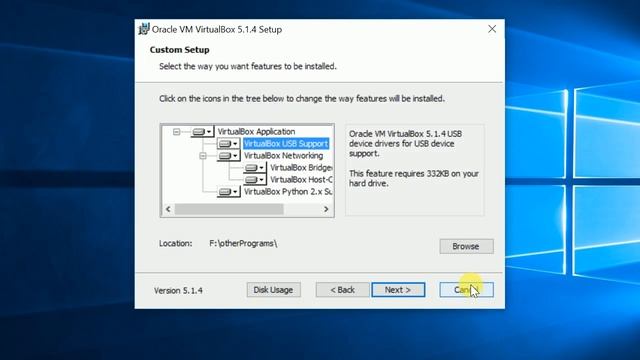Click the Browse button
Image resolution: width=640 pixels, height=360 pixels.
click(467, 246)
